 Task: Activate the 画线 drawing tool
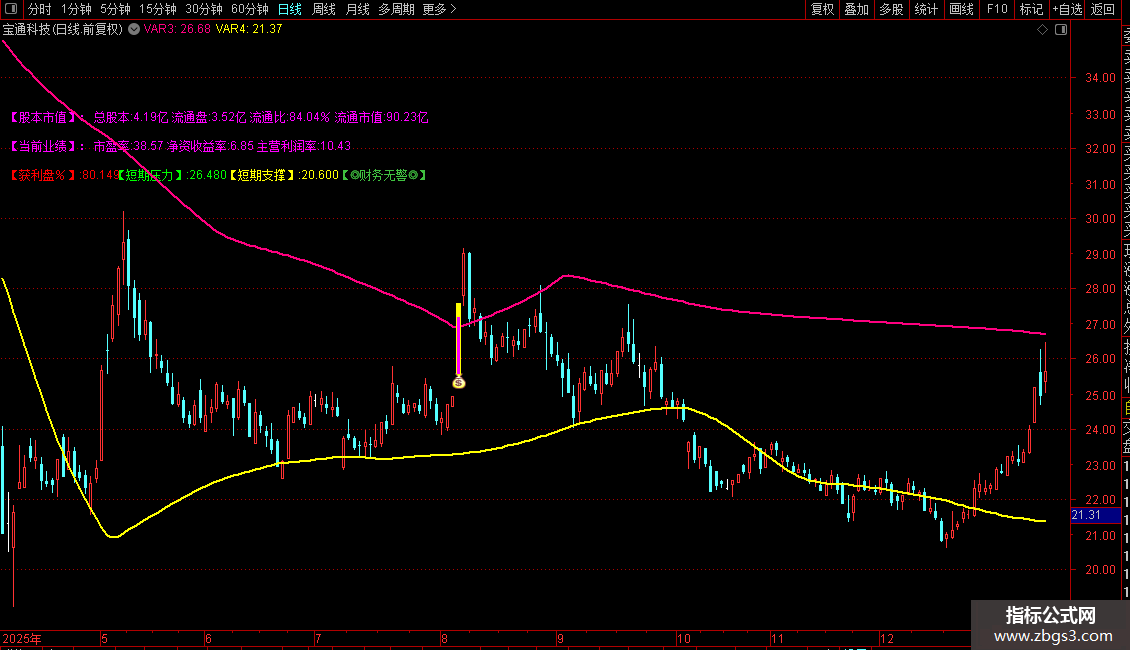961,9
